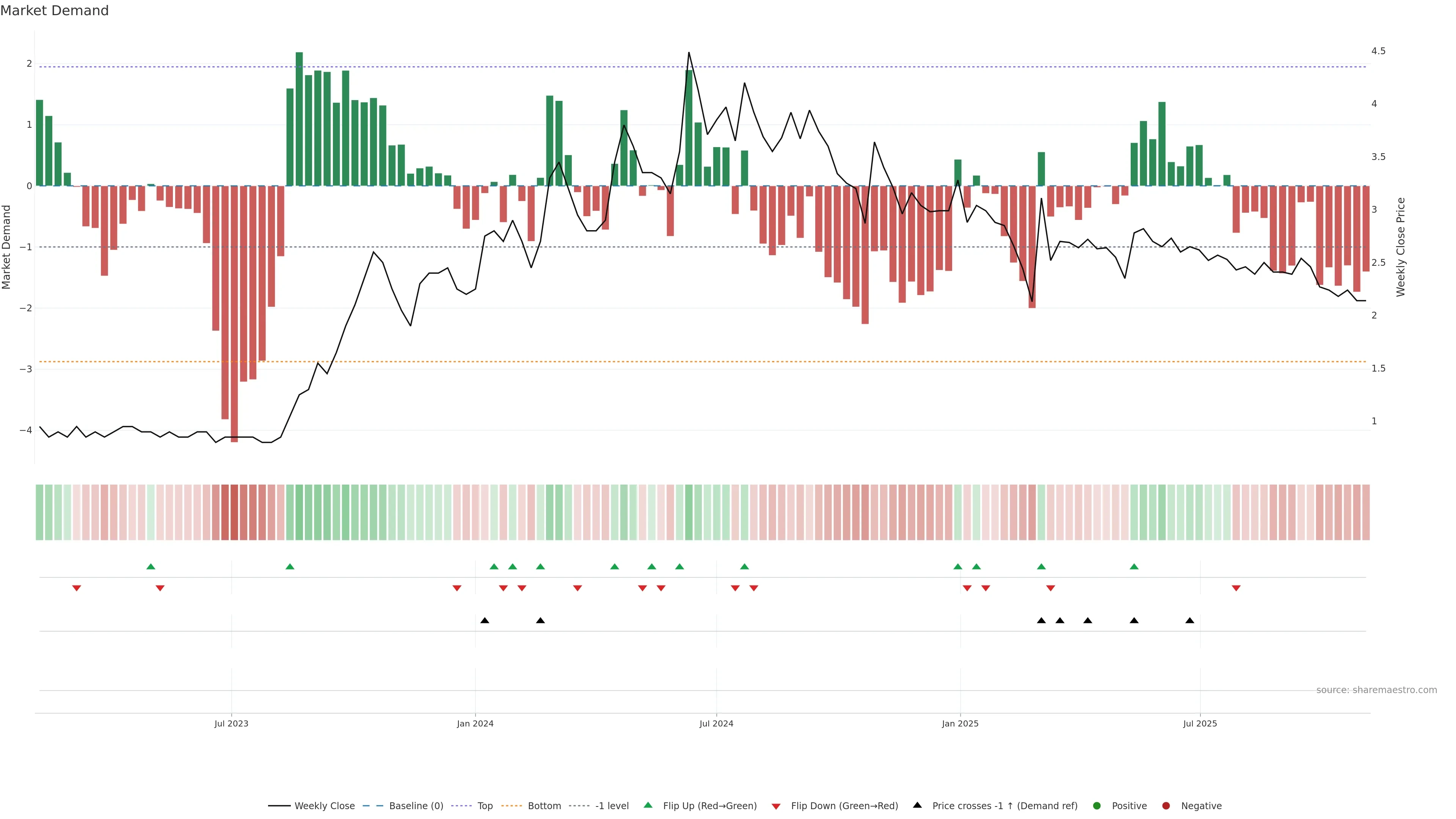
Task: Click the dark red Negative circle in legend
Action: [x=1166, y=805]
